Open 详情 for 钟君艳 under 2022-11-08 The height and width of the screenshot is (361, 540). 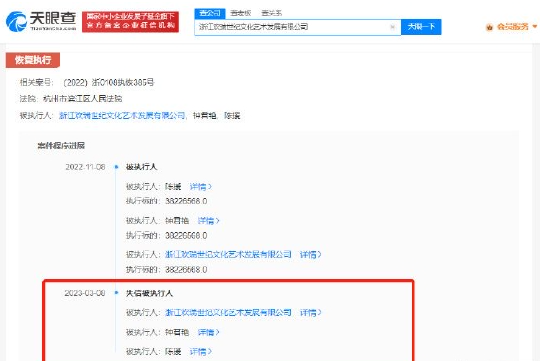[x=209, y=220]
